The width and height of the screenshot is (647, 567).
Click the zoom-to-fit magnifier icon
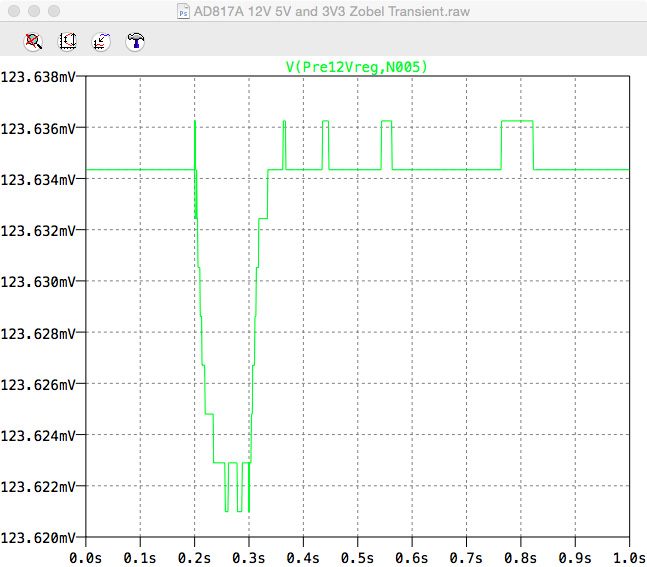33,41
